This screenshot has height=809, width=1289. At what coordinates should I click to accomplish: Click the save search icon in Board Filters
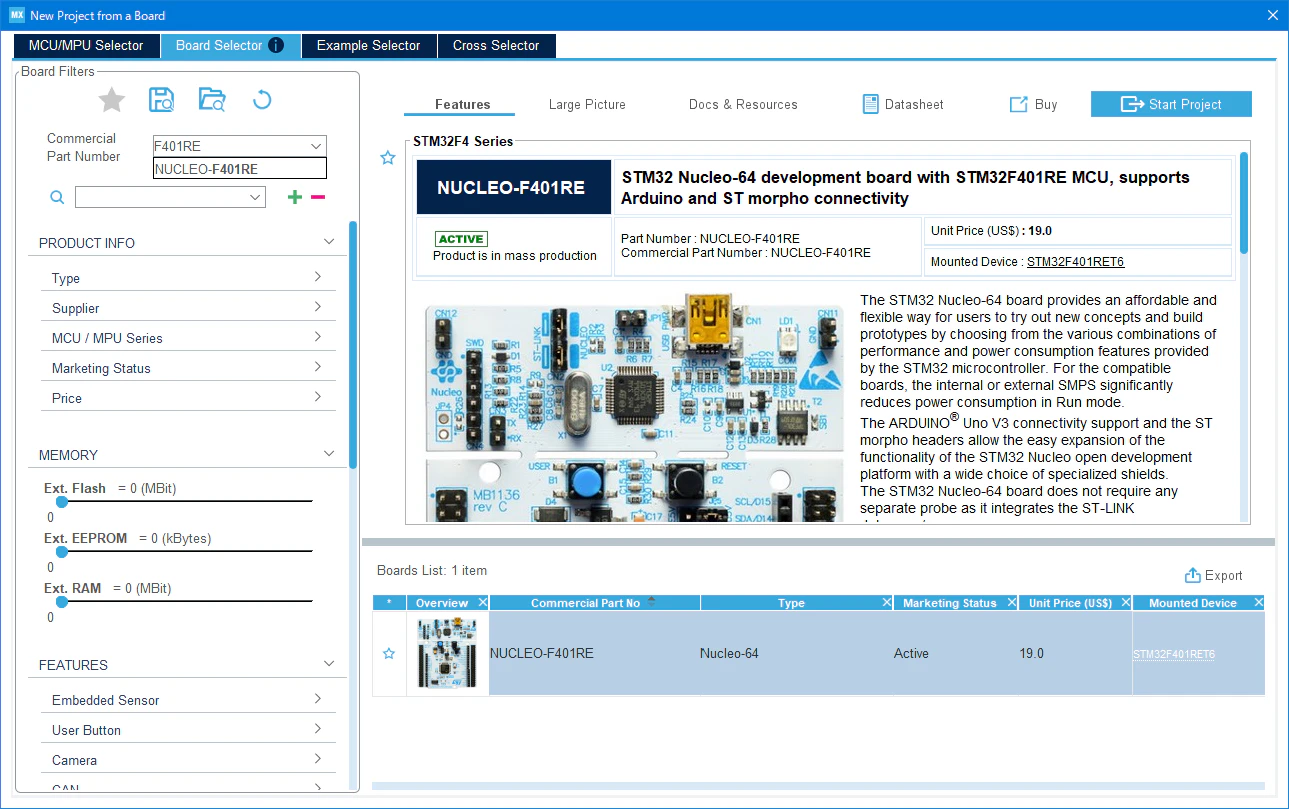click(x=162, y=100)
